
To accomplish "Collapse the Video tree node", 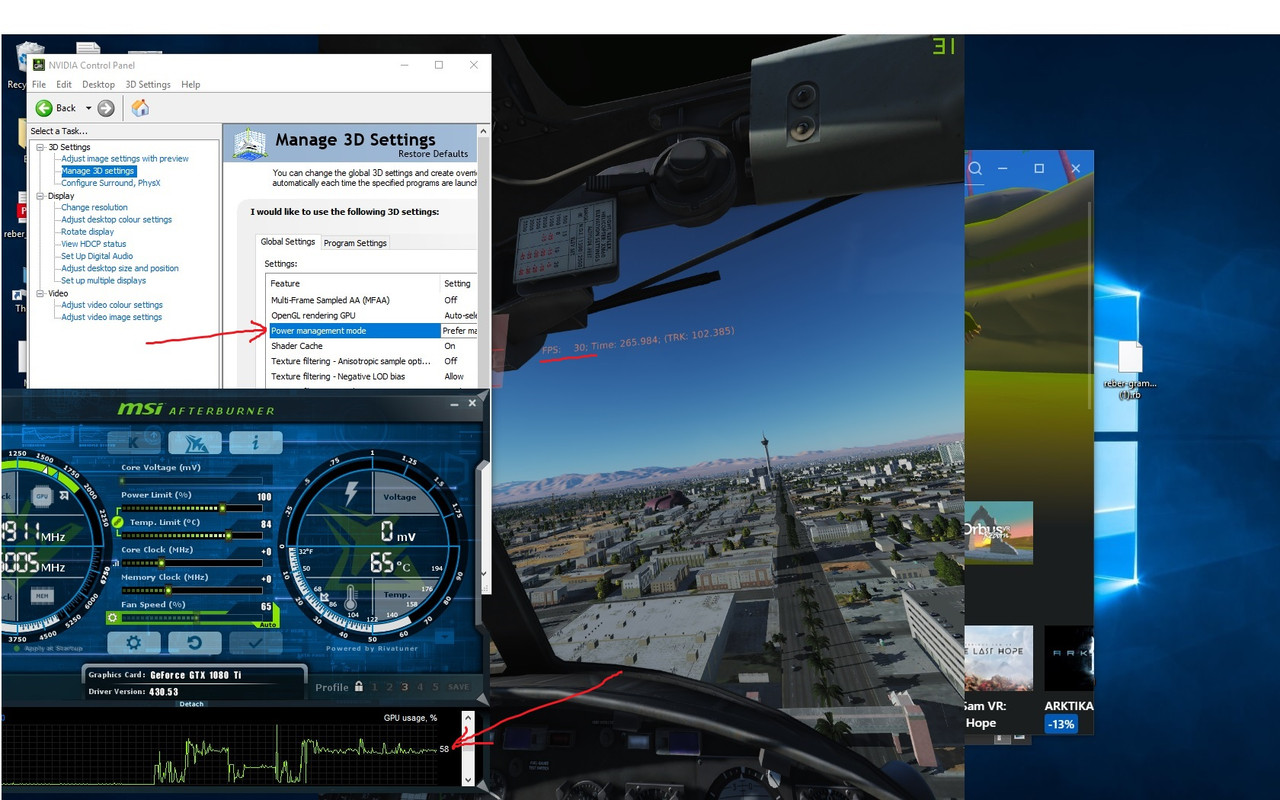I will click(x=41, y=293).
